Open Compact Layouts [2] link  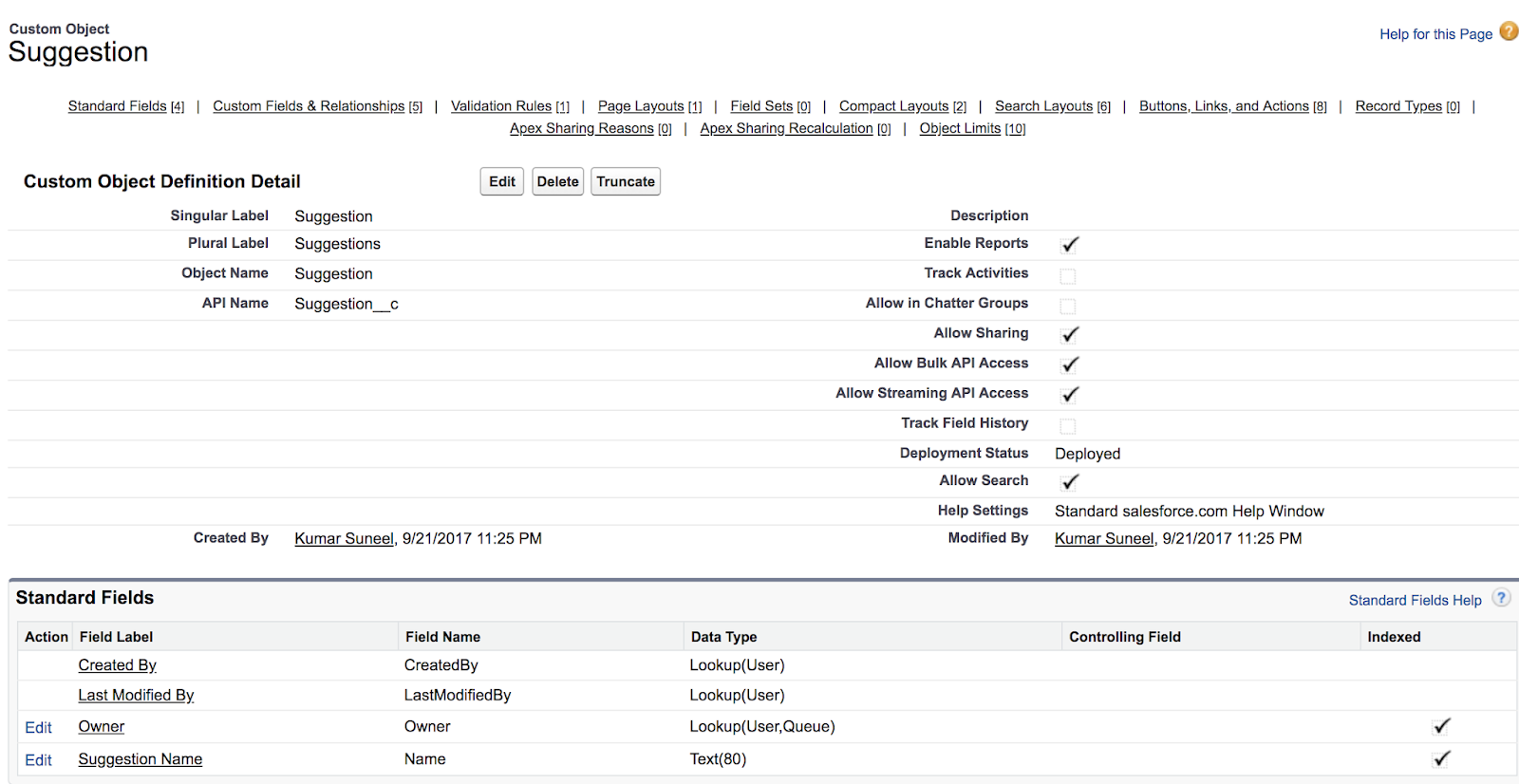click(x=903, y=106)
